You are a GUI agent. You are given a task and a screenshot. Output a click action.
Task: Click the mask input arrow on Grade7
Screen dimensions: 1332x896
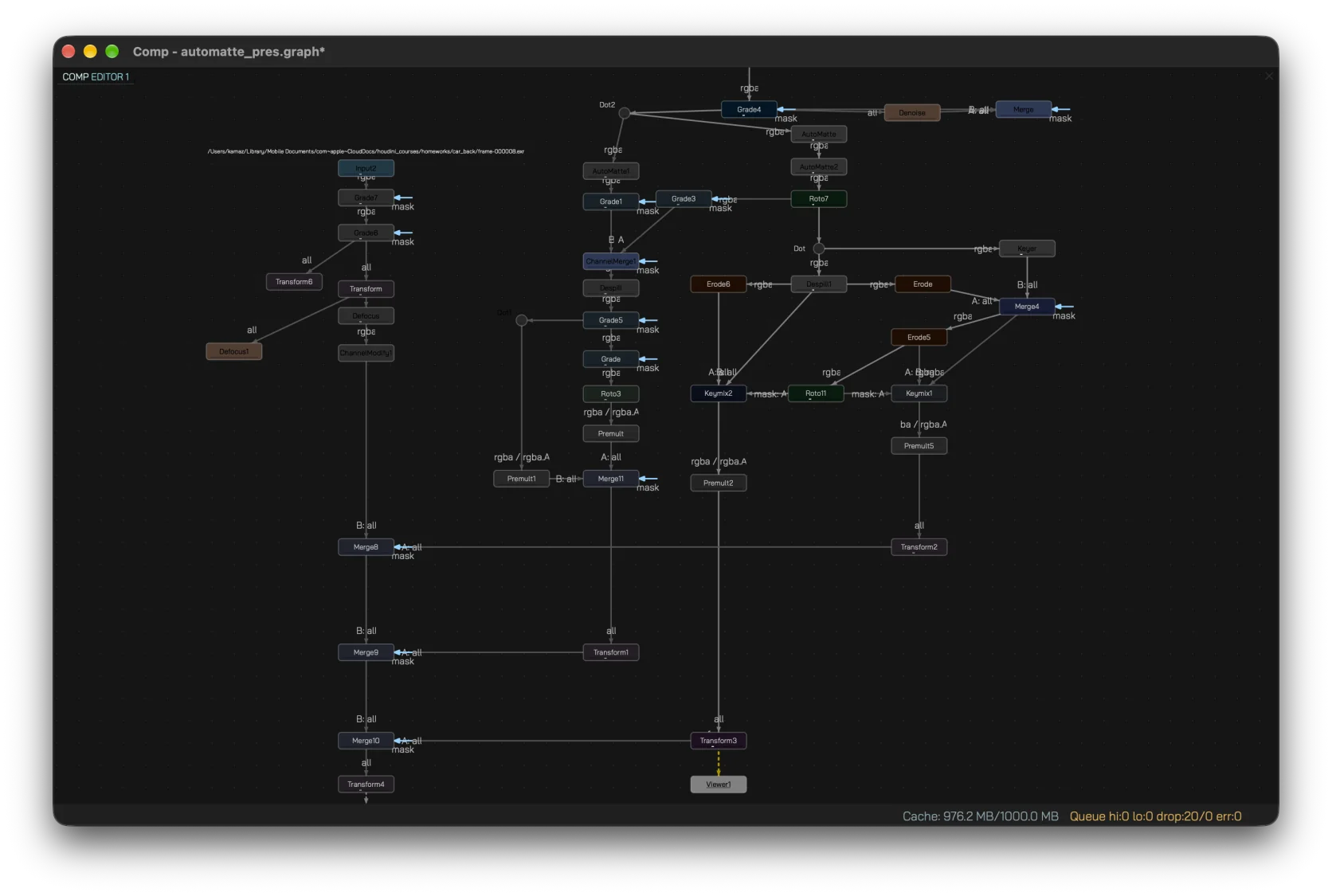pos(404,198)
